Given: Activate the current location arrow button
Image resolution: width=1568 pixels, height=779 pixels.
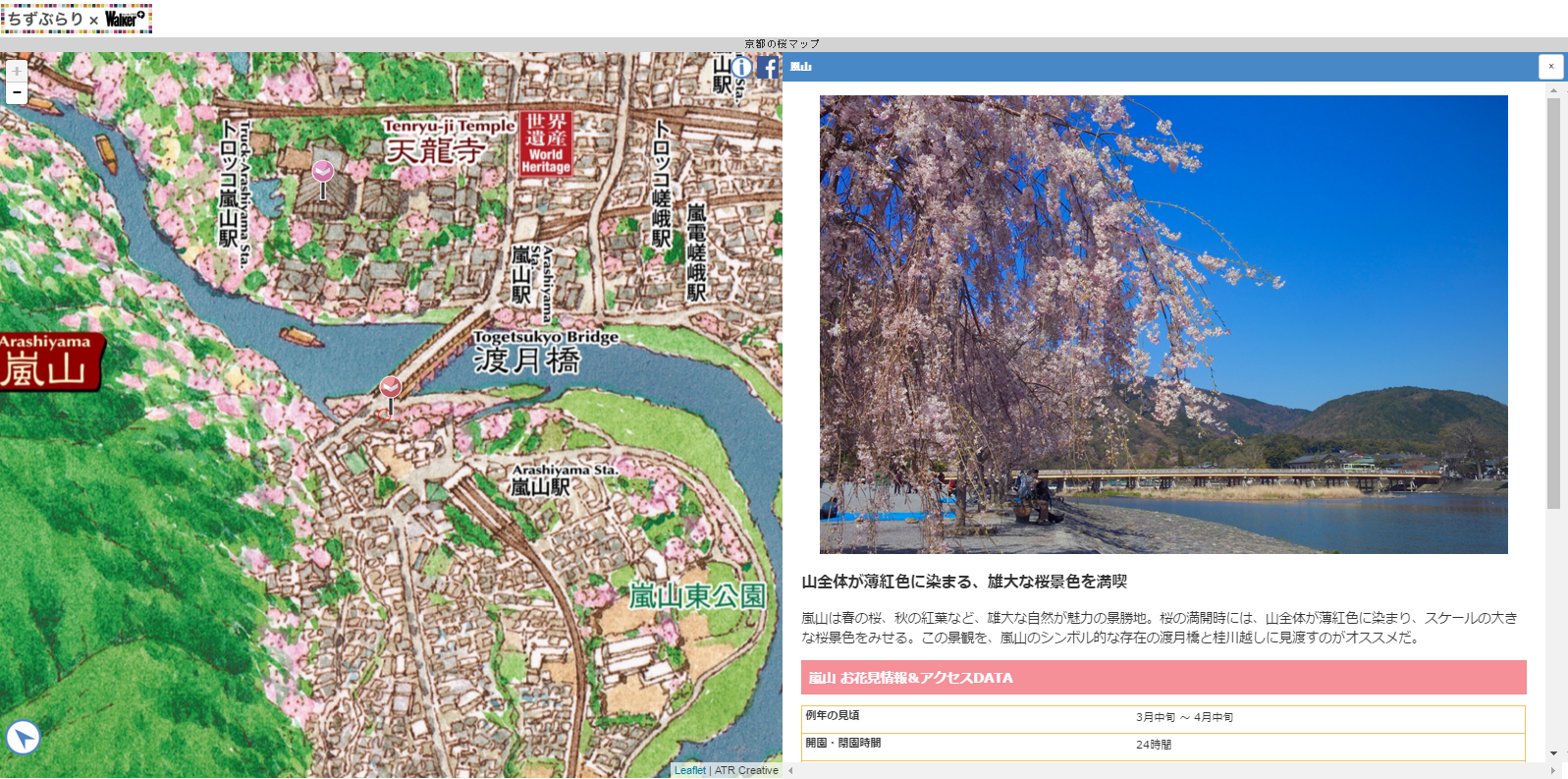Looking at the screenshot, I should (23, 737).
